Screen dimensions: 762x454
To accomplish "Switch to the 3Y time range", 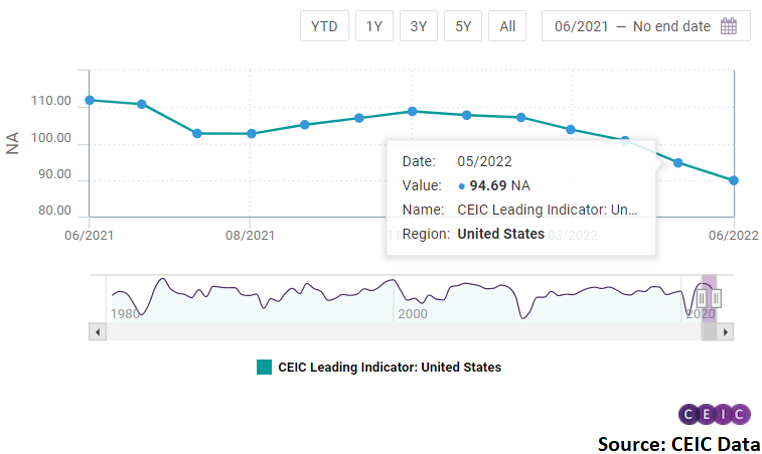I will click(418, 27).
